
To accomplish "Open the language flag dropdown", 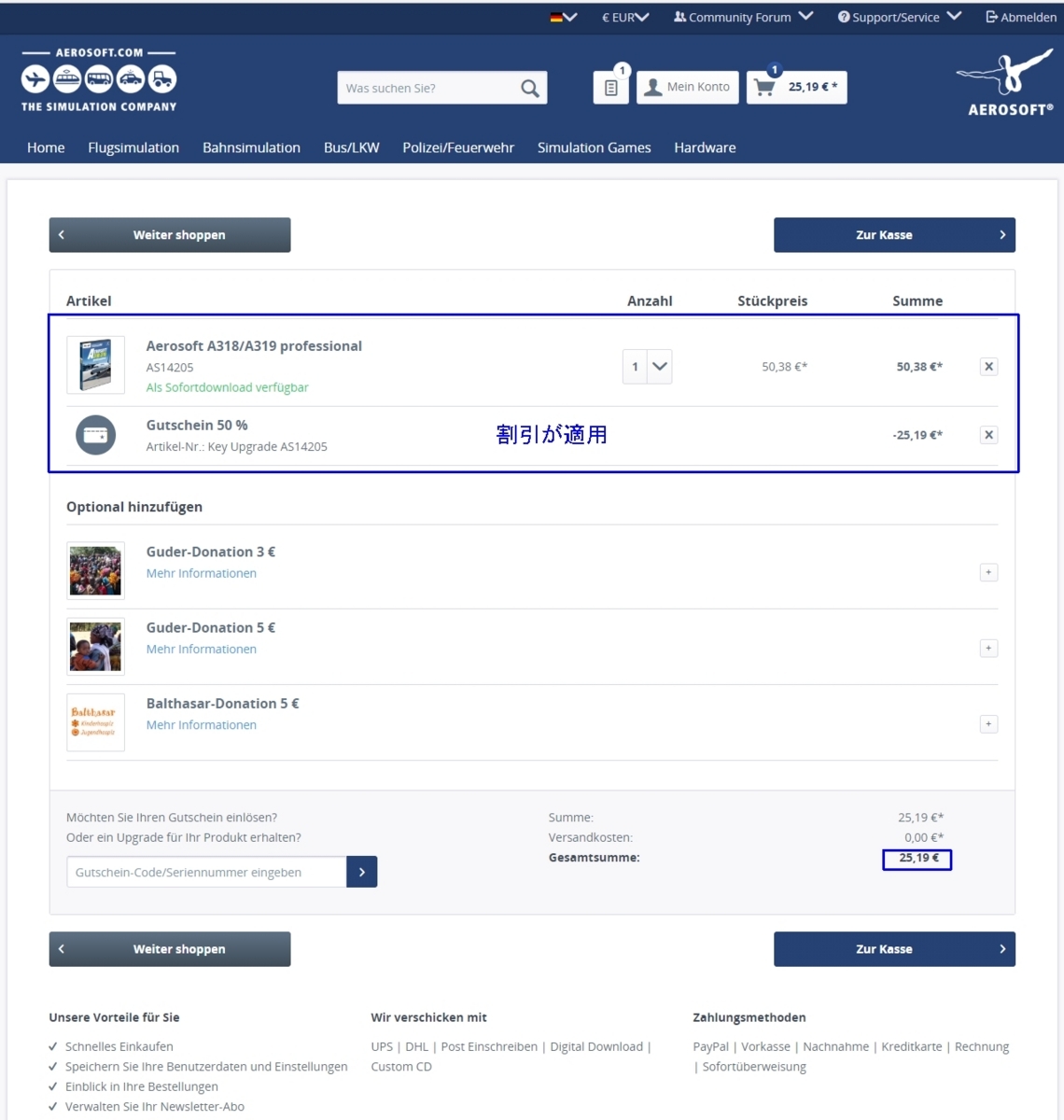I will pos(564,17).
